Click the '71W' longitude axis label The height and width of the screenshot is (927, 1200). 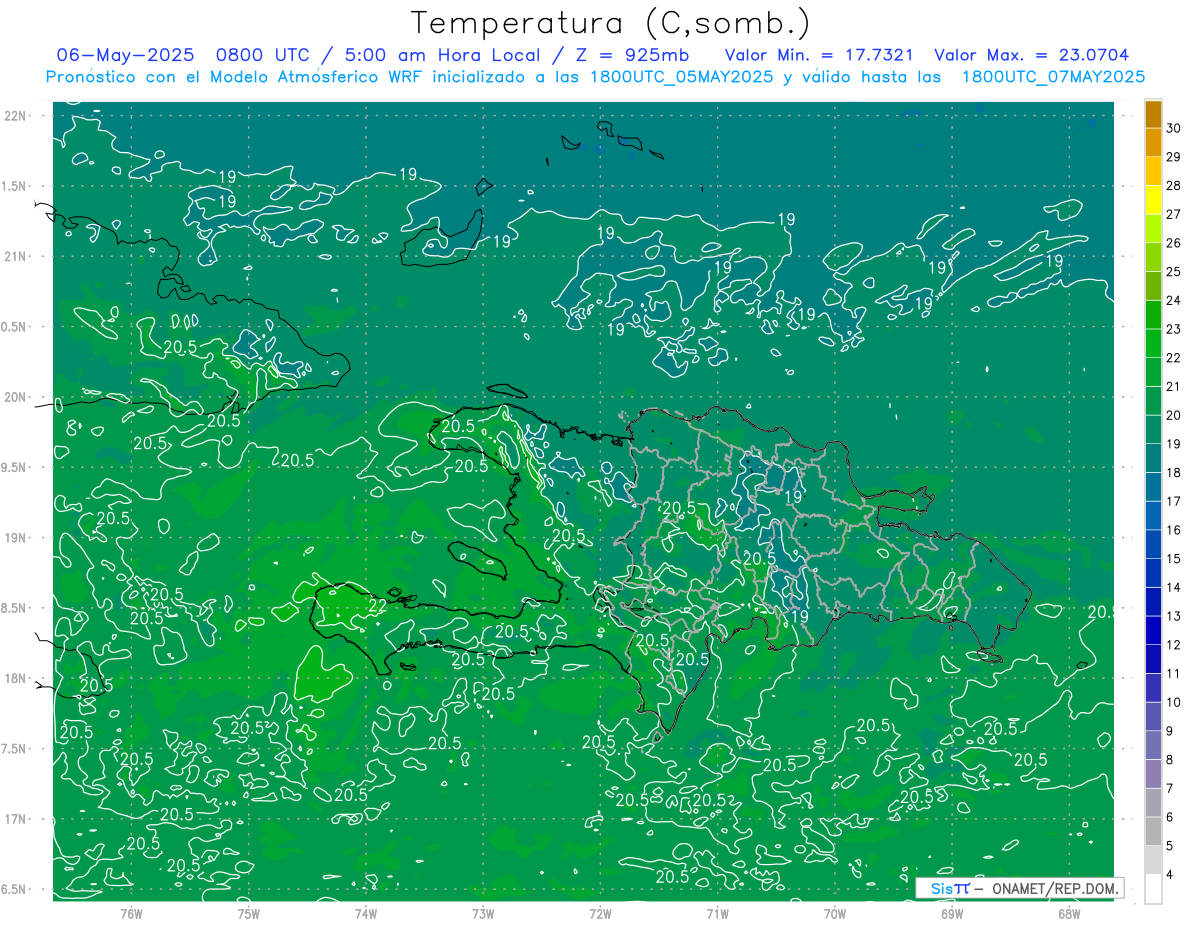click(x=717, y=913)
